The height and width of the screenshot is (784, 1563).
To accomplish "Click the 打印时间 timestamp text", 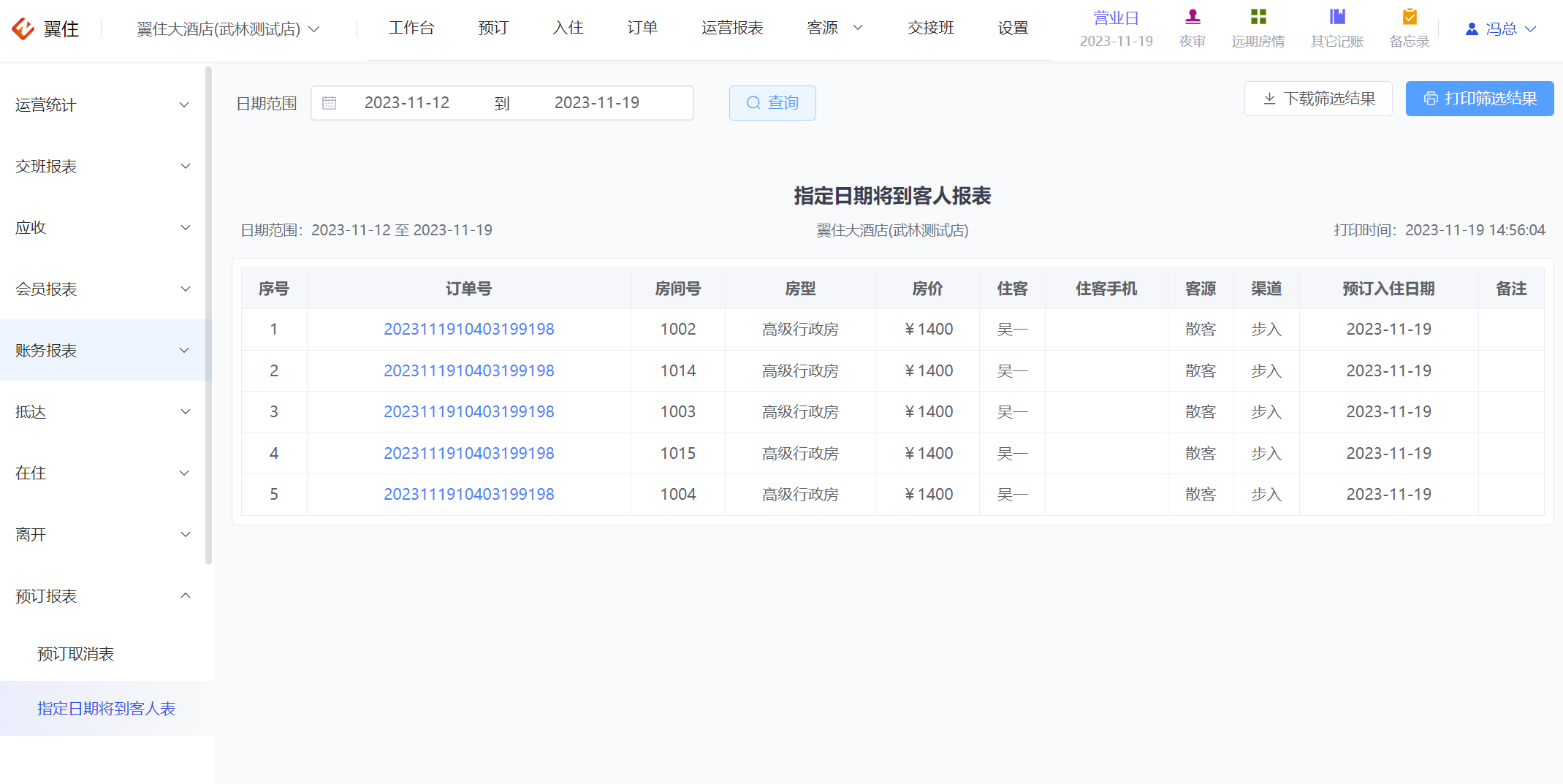I will point(1440,230).
